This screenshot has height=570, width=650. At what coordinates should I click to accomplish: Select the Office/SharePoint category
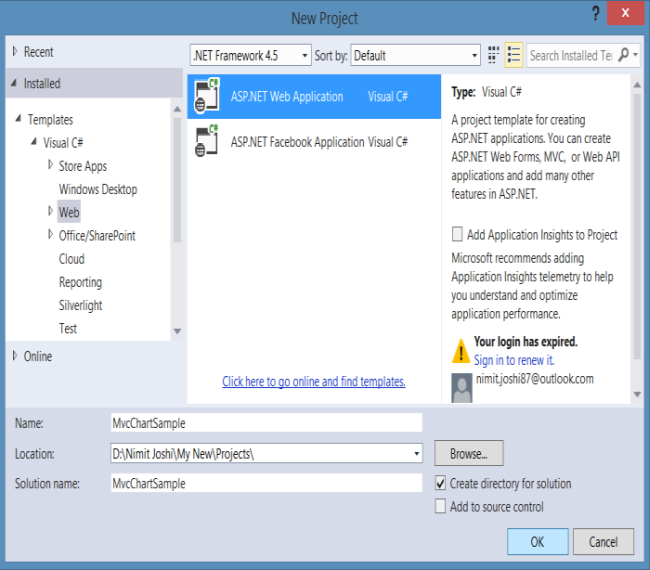click(97, 236)
